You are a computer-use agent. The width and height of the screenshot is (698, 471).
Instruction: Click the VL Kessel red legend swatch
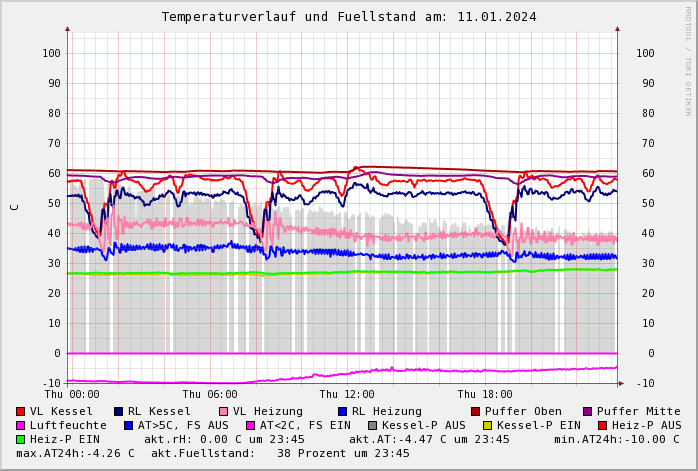coord(20,411)
